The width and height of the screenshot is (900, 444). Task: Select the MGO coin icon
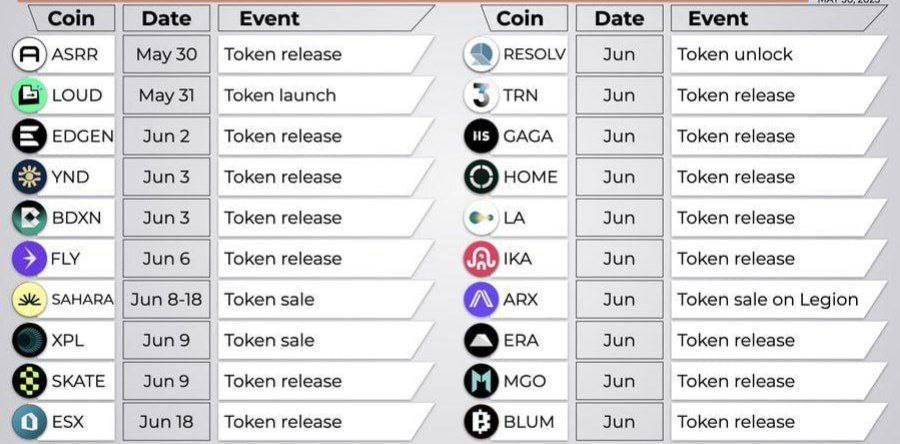click(x=481, y=381)
